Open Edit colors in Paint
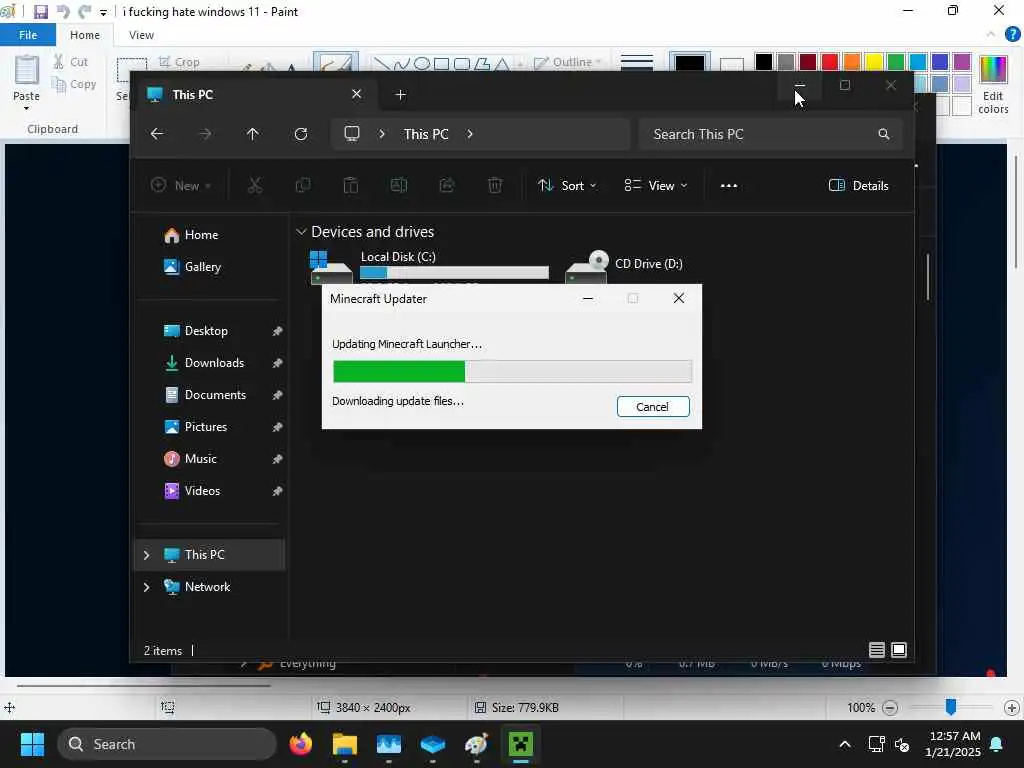Viewport: 1024px width, 768px height. click(993, 85)
